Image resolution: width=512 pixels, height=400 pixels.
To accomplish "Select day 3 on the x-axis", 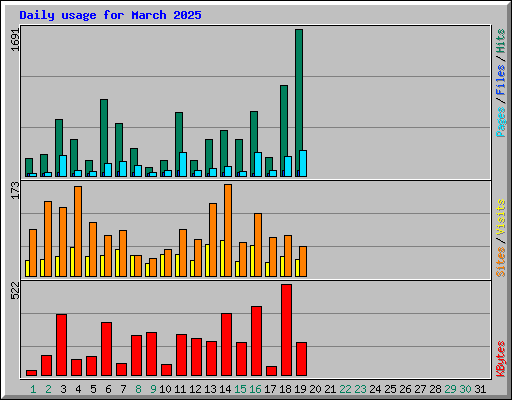I will (63, 389).
